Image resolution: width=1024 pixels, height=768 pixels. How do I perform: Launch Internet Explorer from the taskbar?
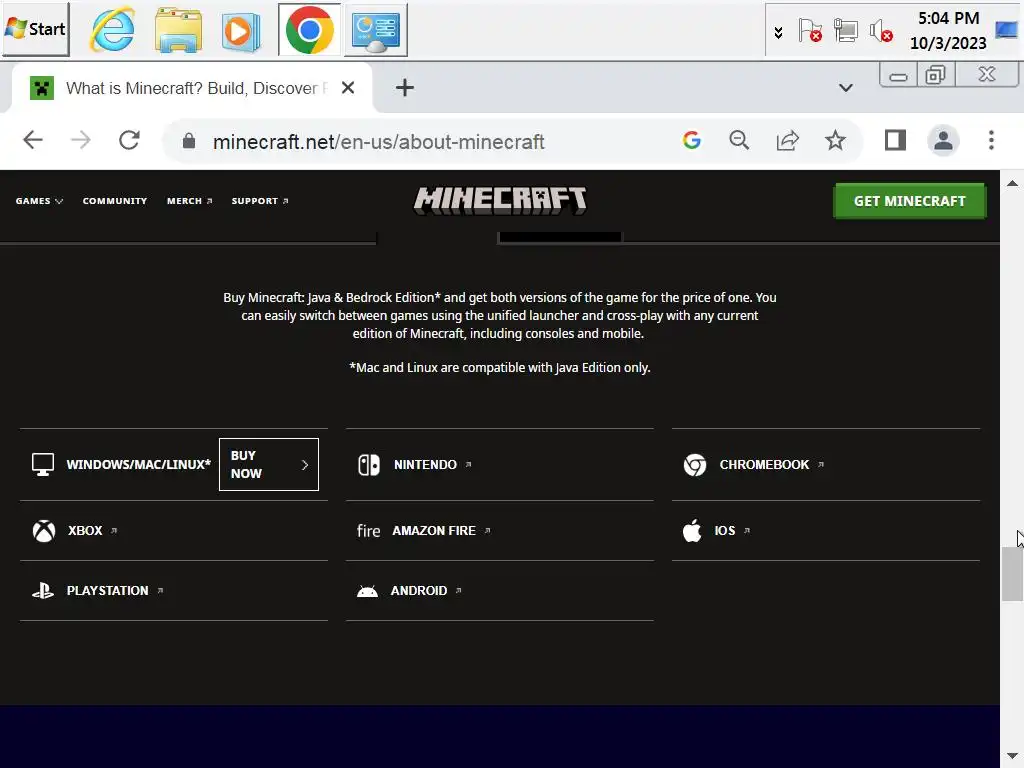(112, 30)
